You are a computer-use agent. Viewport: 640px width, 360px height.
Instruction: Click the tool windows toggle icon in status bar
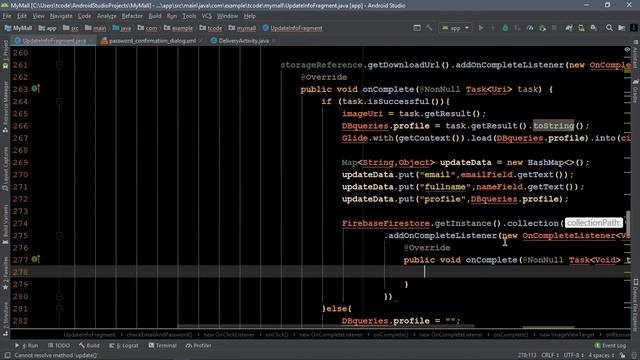[x=7, y=356]
